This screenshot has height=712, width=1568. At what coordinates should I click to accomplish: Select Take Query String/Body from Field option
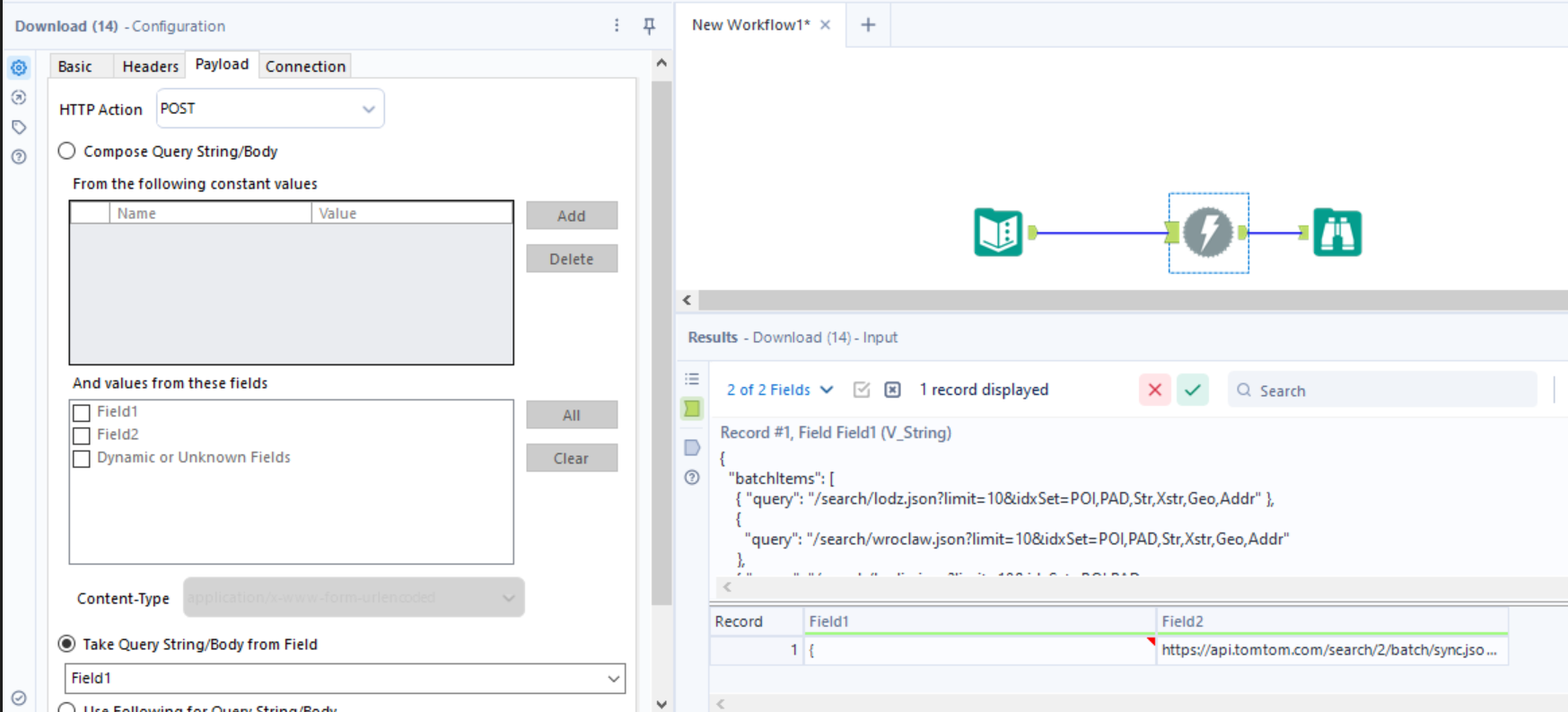click(x=66, y=644)
